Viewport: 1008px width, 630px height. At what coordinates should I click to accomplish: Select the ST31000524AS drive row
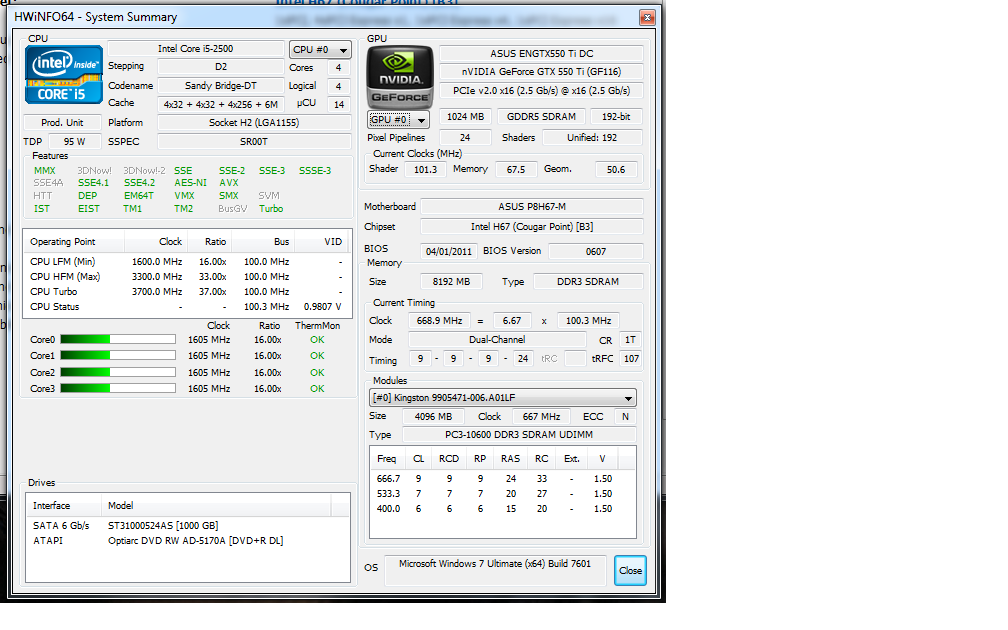188,525
